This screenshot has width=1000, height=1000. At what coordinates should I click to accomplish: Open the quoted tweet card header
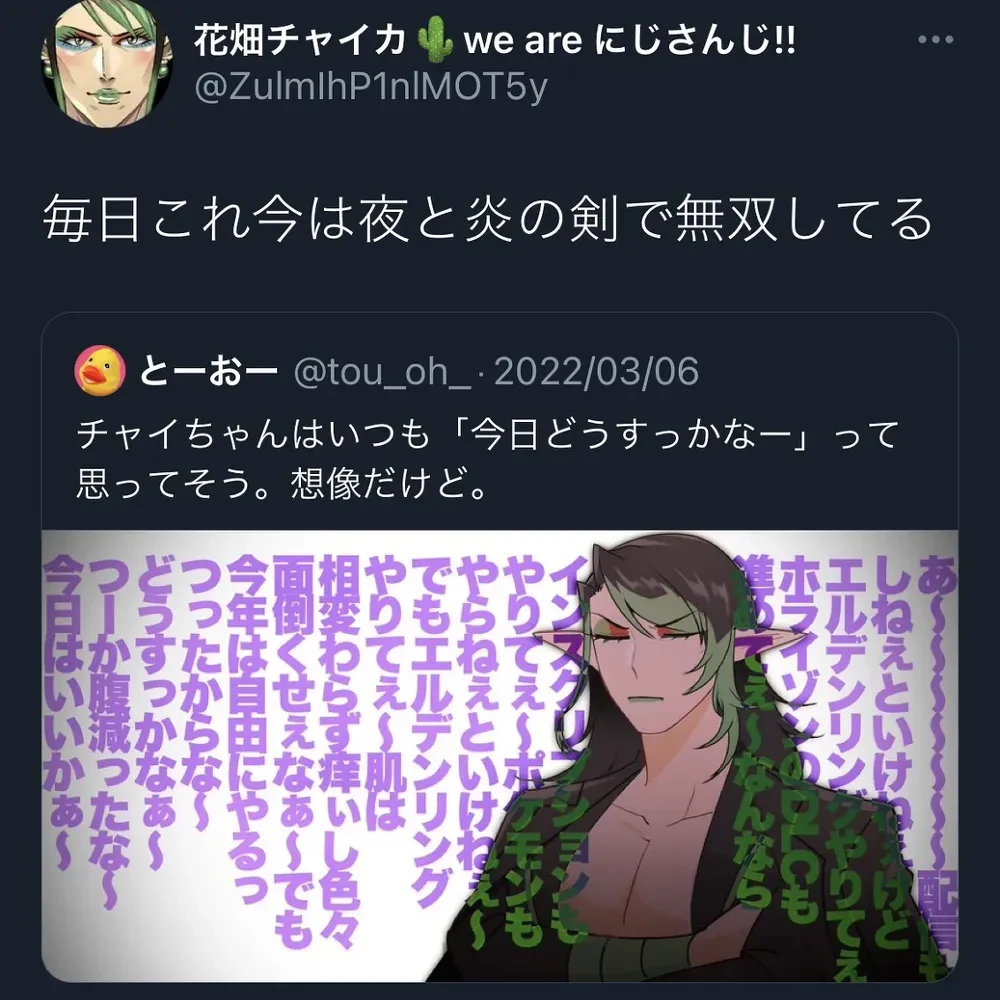point(386,372)
